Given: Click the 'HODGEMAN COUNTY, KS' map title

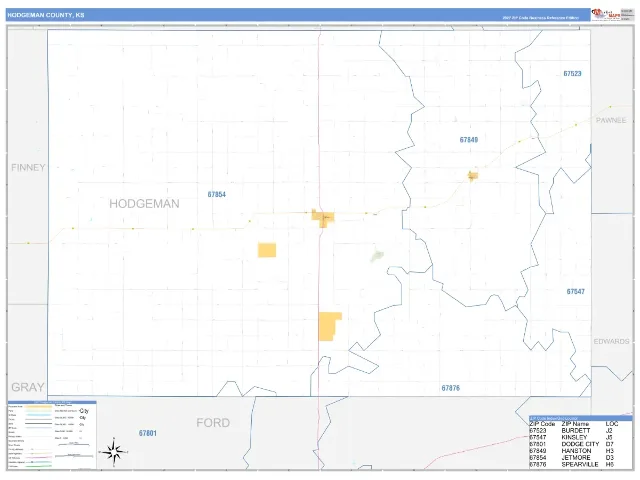Looking at the screenshot, I should tap(46, 15).
